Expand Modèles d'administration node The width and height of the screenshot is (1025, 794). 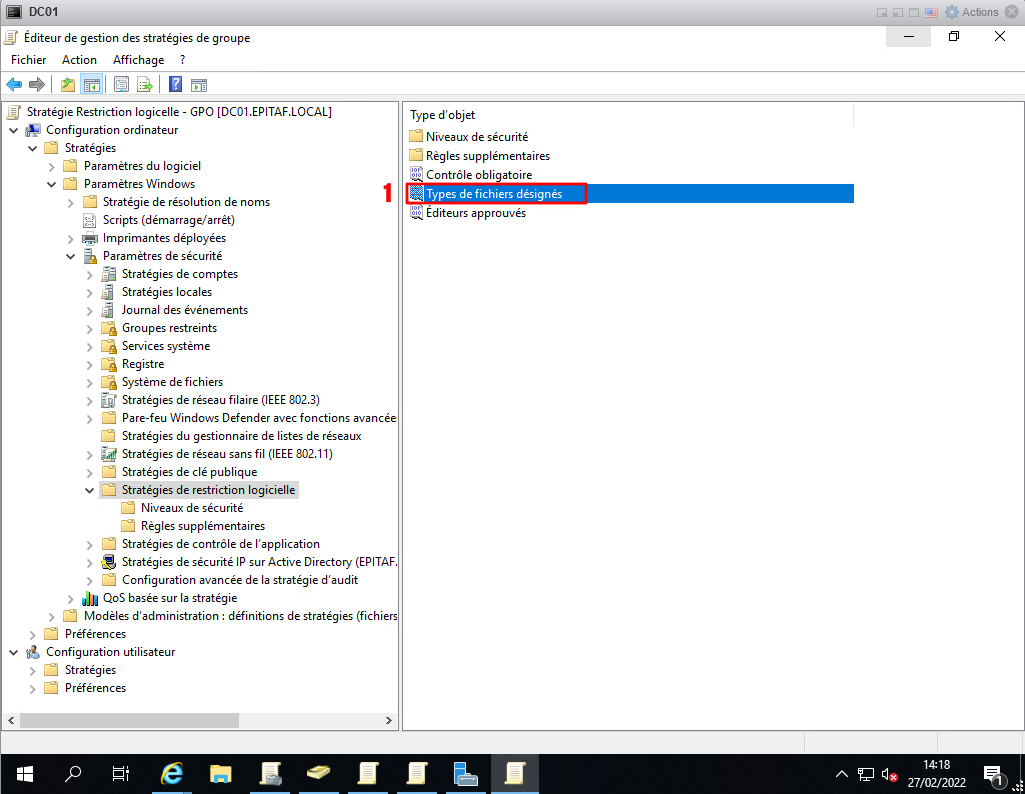click(52, 616)
